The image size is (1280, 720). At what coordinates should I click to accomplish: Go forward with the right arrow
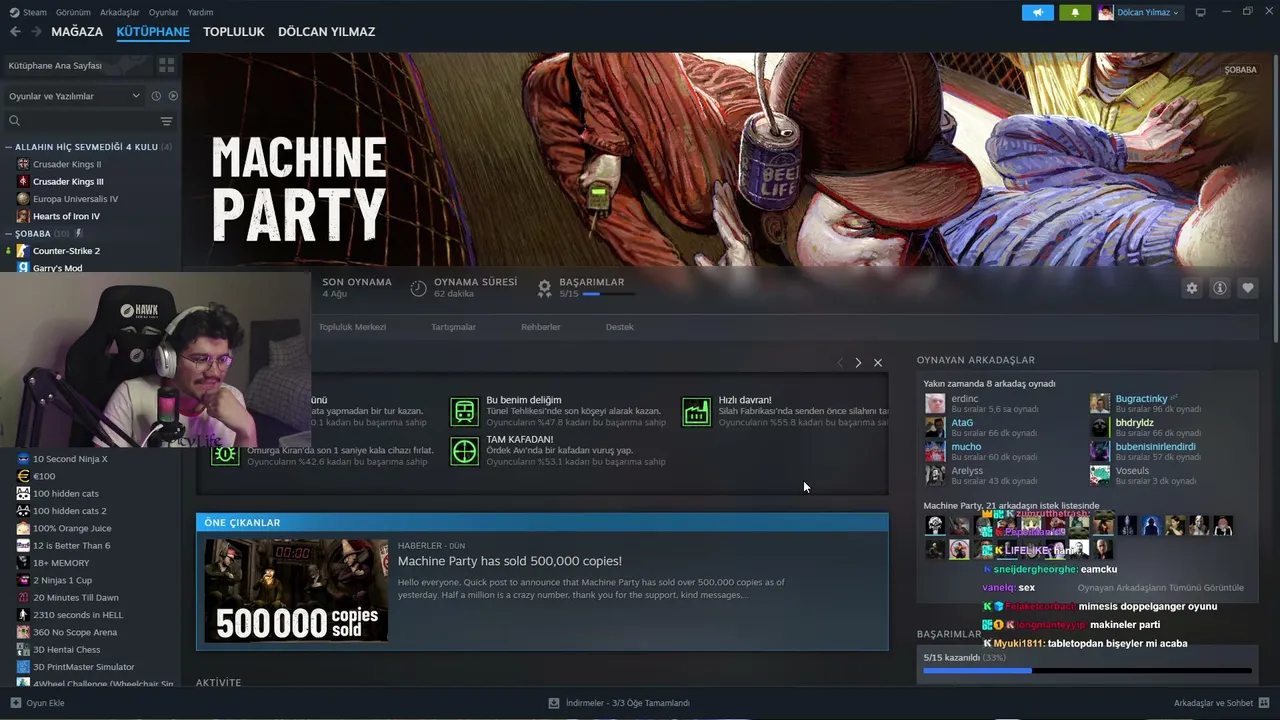pos(36,32)
